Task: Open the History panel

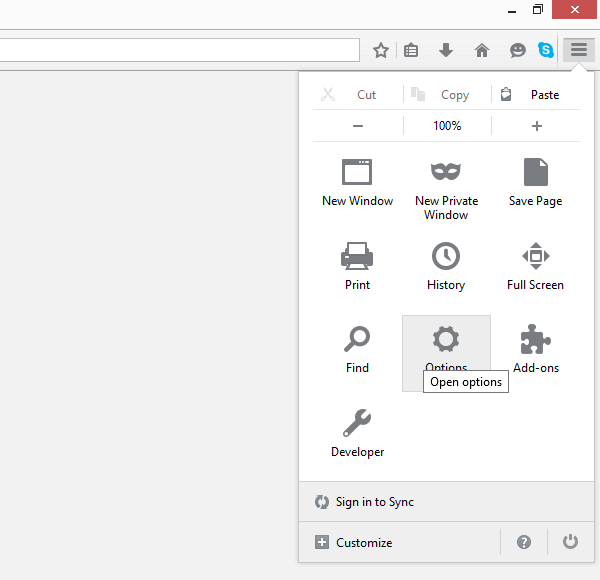Action: click(x=446, y=266)
